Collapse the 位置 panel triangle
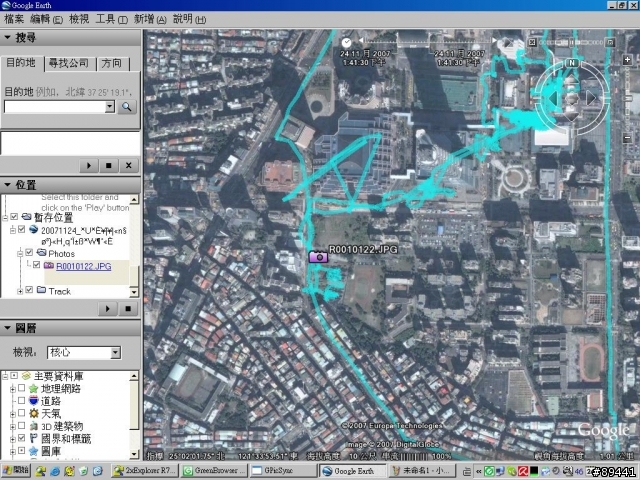Viewport: 640px width, 480px height. click(x=7, y=185)
